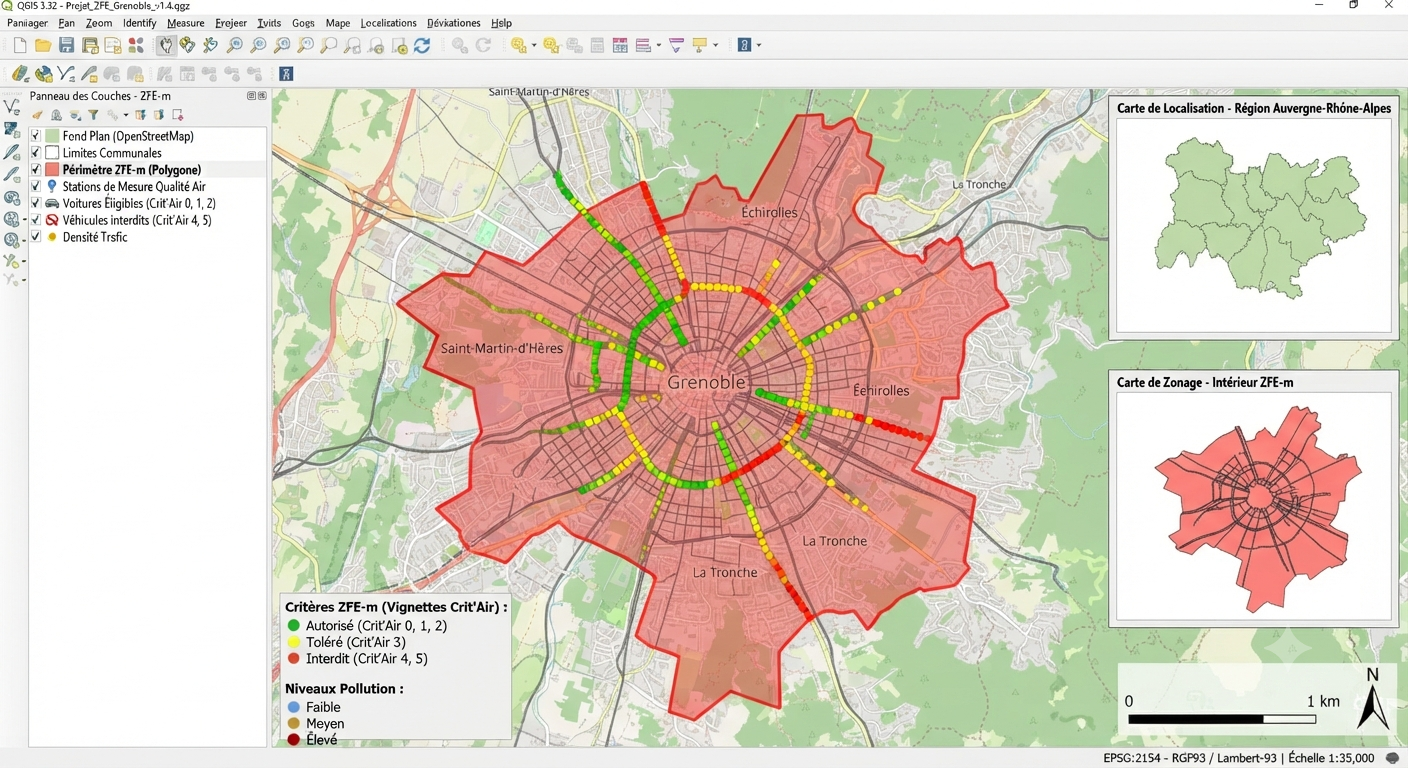Click the top vector layer icon on left toolbar
The width and height of the screenshot is (1408, 768).
coord(12,106)
